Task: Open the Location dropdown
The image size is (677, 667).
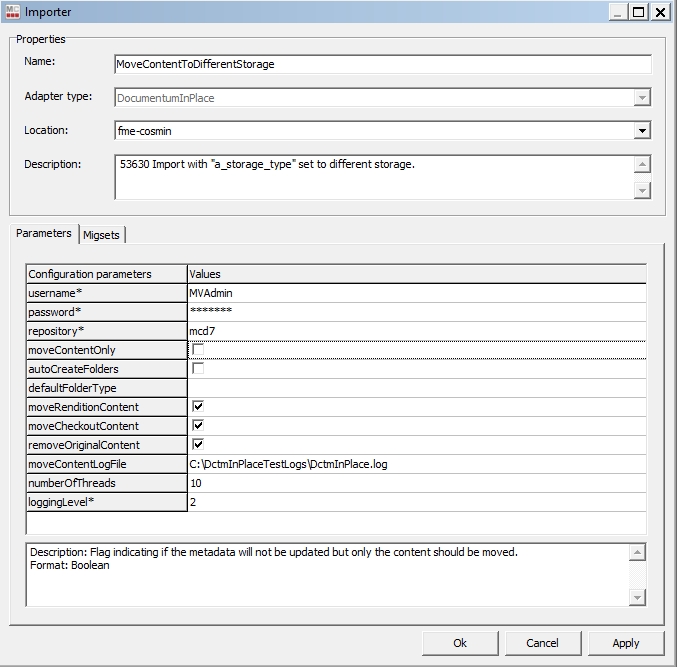Action: coord(642,131)
